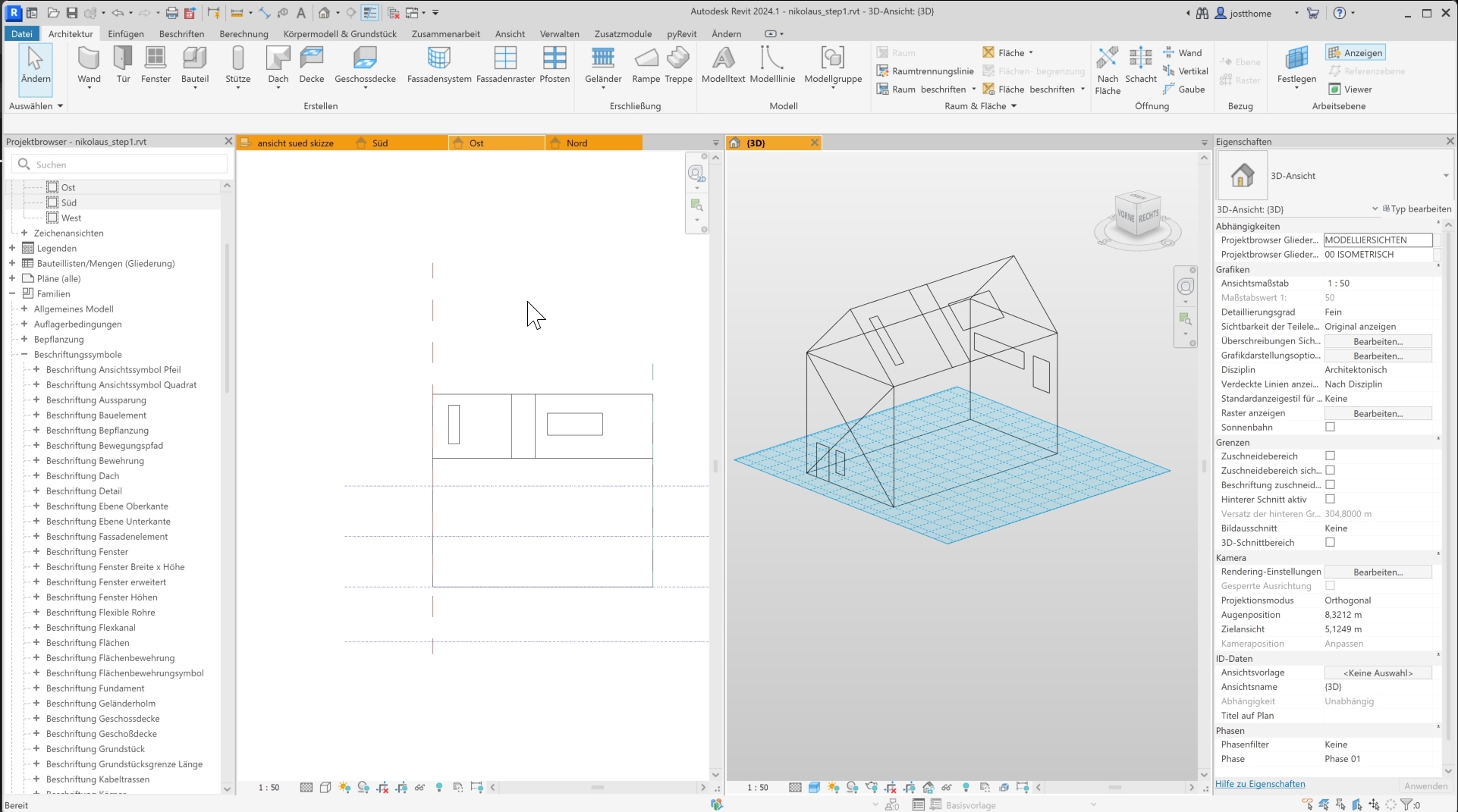Image resolution: width=1458 pixels, height=812 pixels.
Task: Enable the Sonnenbahn checkbox
Action: [x=1330, y=428]
